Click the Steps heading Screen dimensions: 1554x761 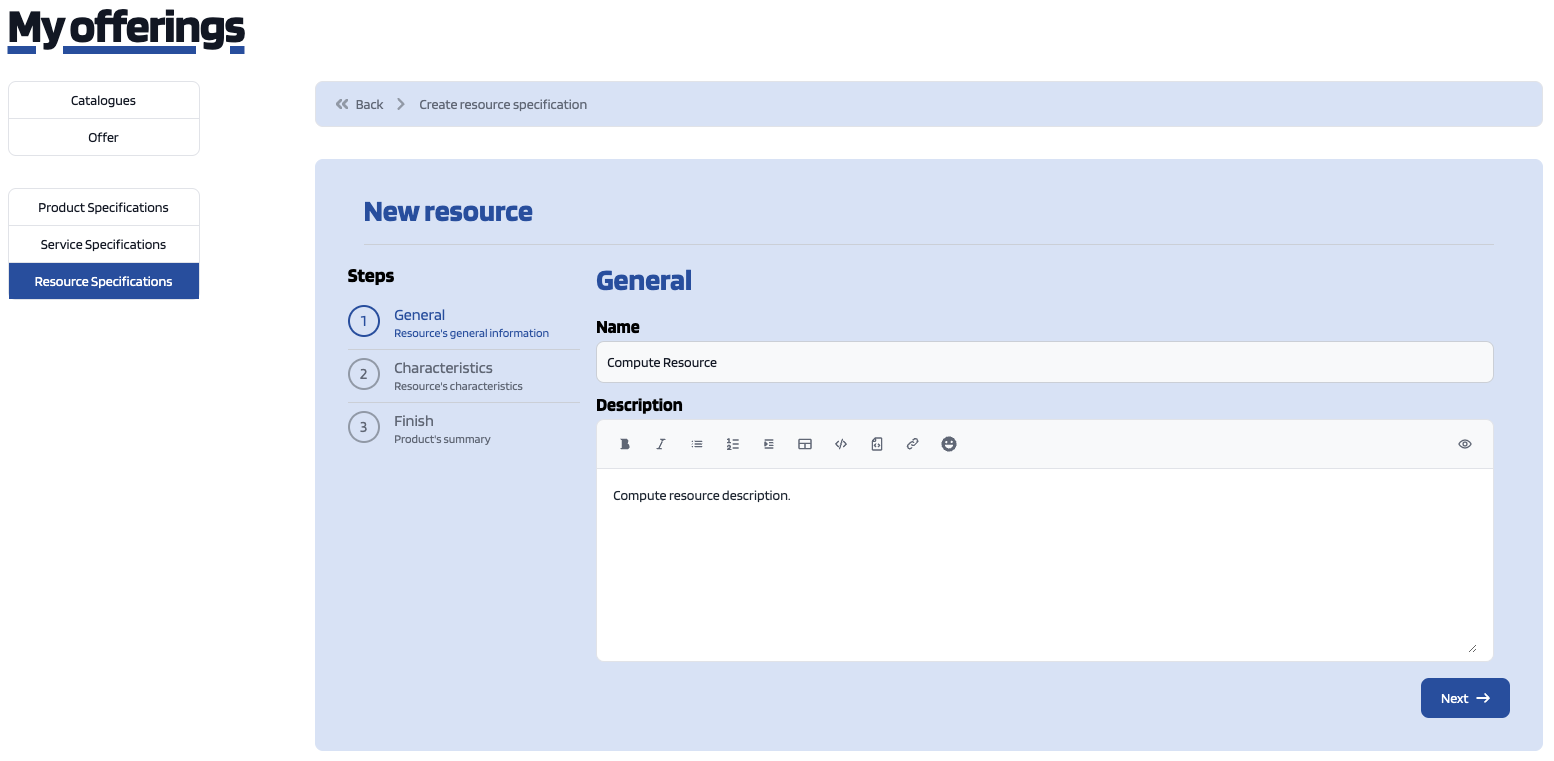click(x=371, y=276)
